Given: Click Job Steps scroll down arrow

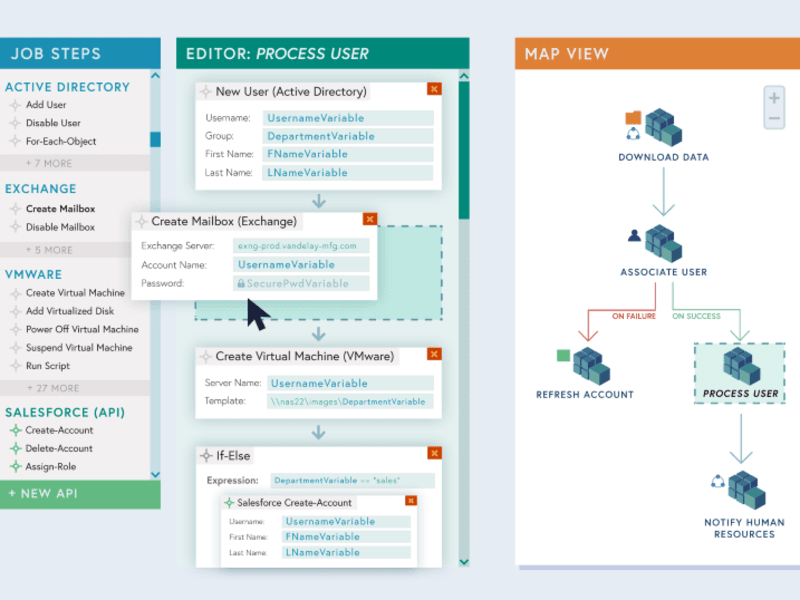Looking at the screenshot, I should click(x=156, y=474).
